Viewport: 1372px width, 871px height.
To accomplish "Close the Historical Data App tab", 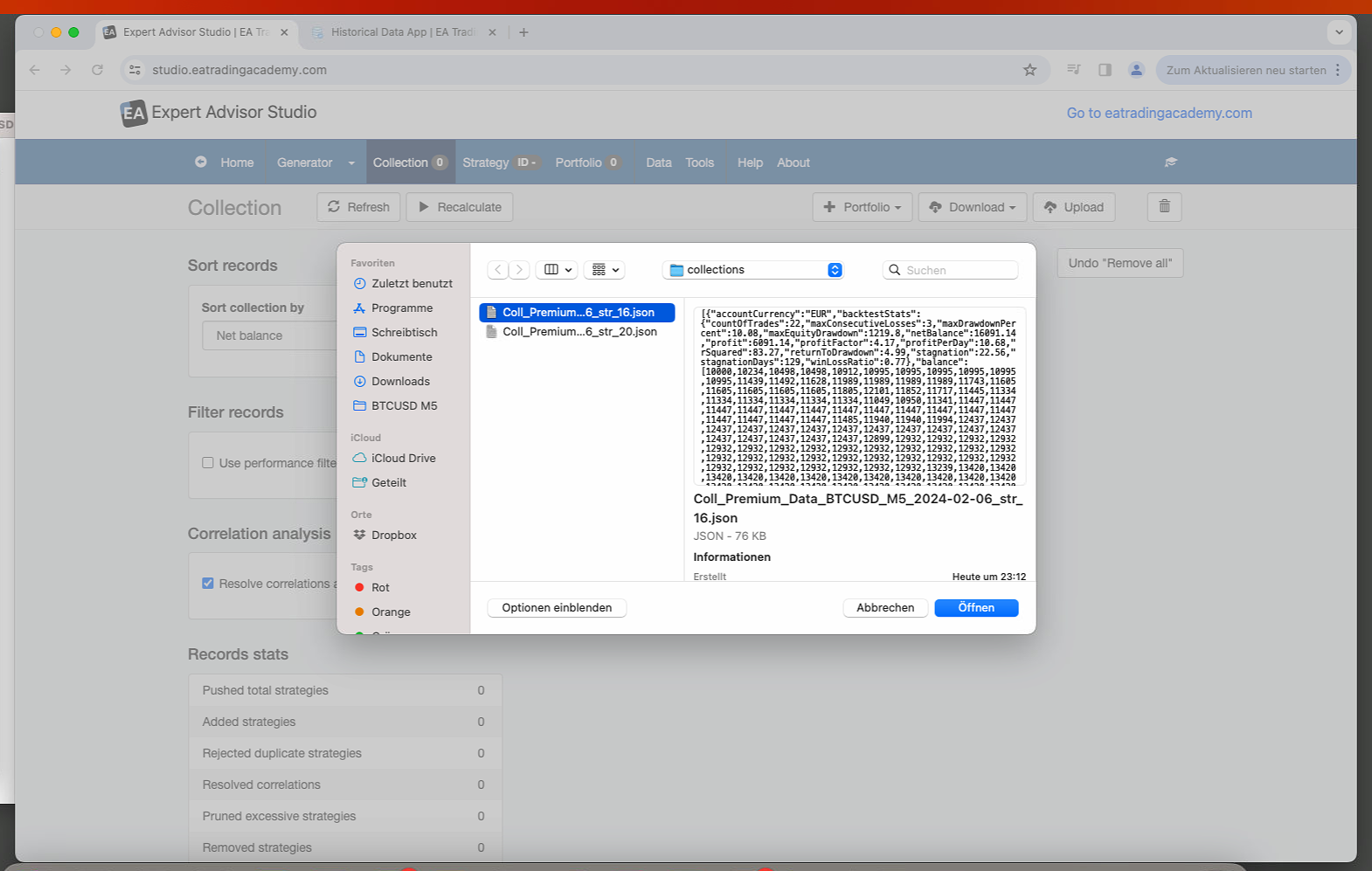I will pyautogui.click(x=492, y=32).
